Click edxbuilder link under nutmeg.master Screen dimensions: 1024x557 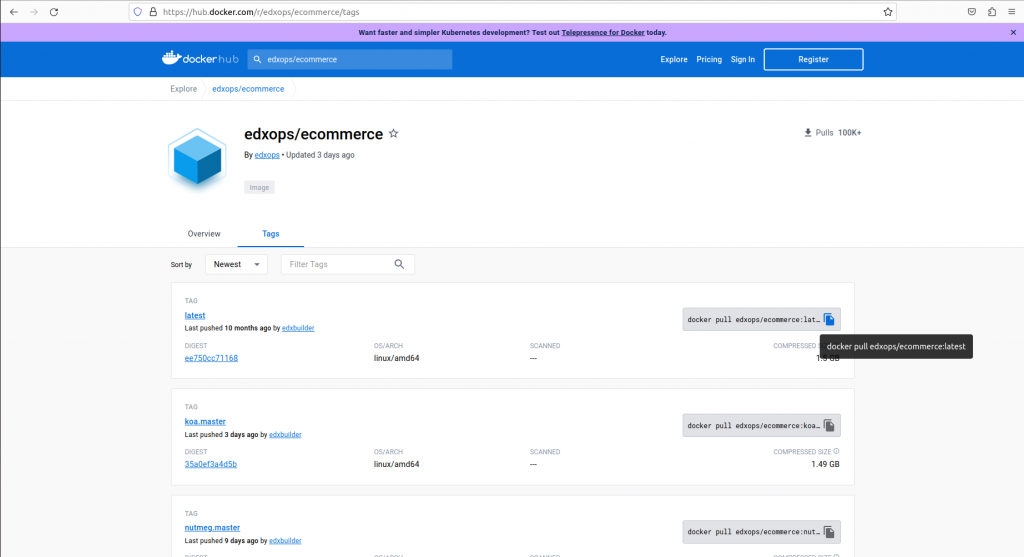pyautogui.click(x=285, y=541)
